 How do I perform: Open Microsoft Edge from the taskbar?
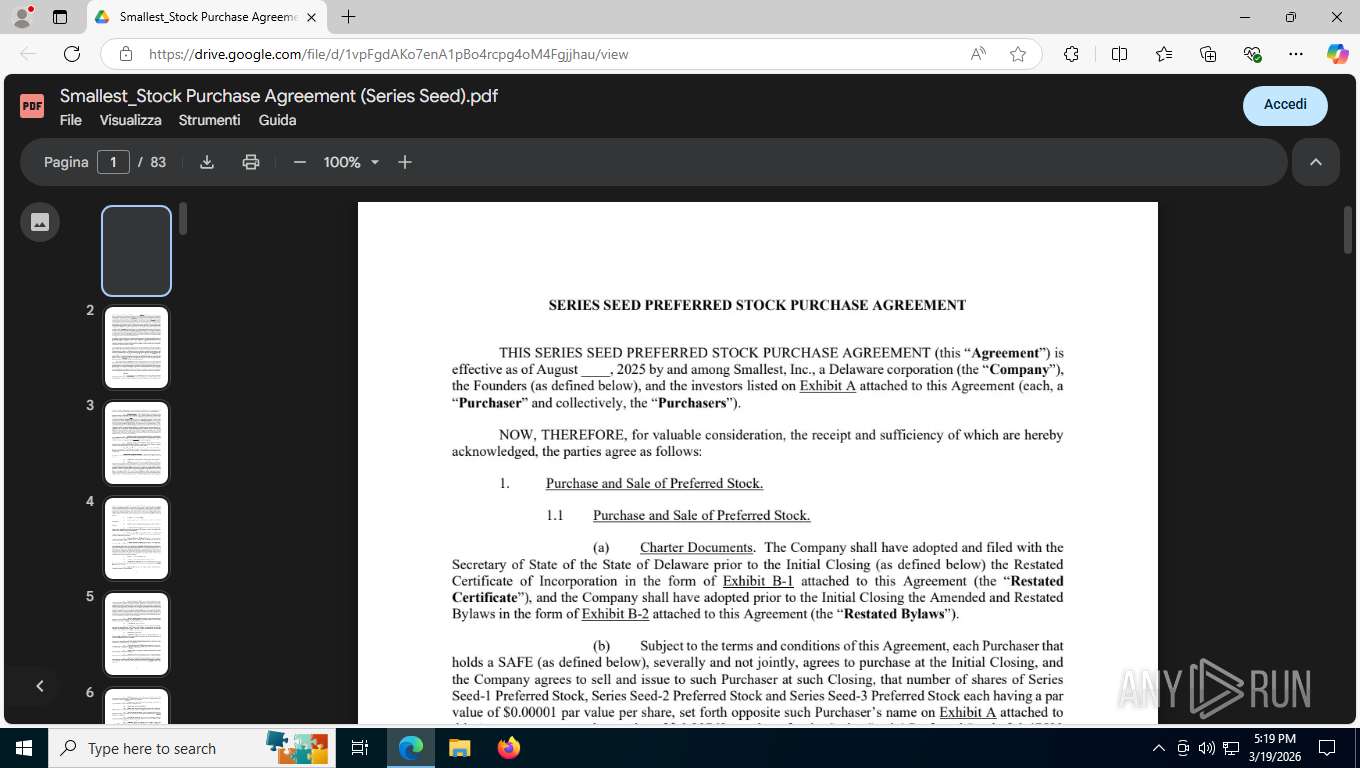410,748
